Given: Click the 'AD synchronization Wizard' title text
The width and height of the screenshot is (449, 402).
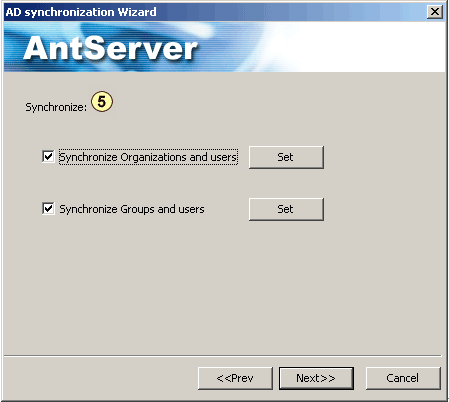Looking at the screenshot, I should tap(81, 12).
